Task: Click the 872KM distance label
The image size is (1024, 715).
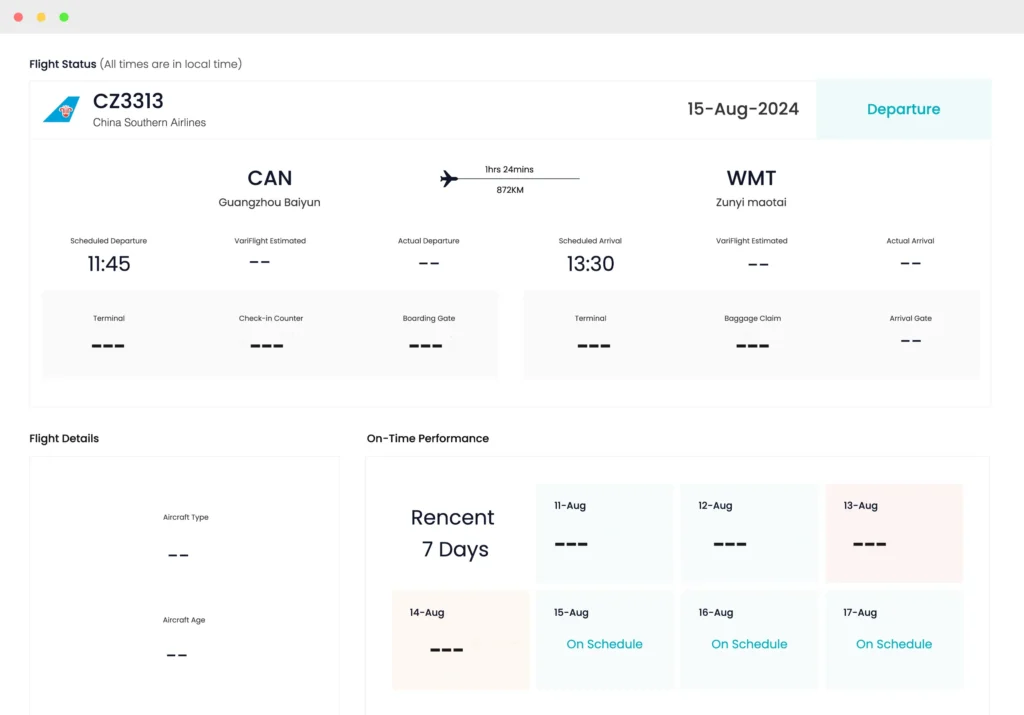Action: [x=510, y=190]
